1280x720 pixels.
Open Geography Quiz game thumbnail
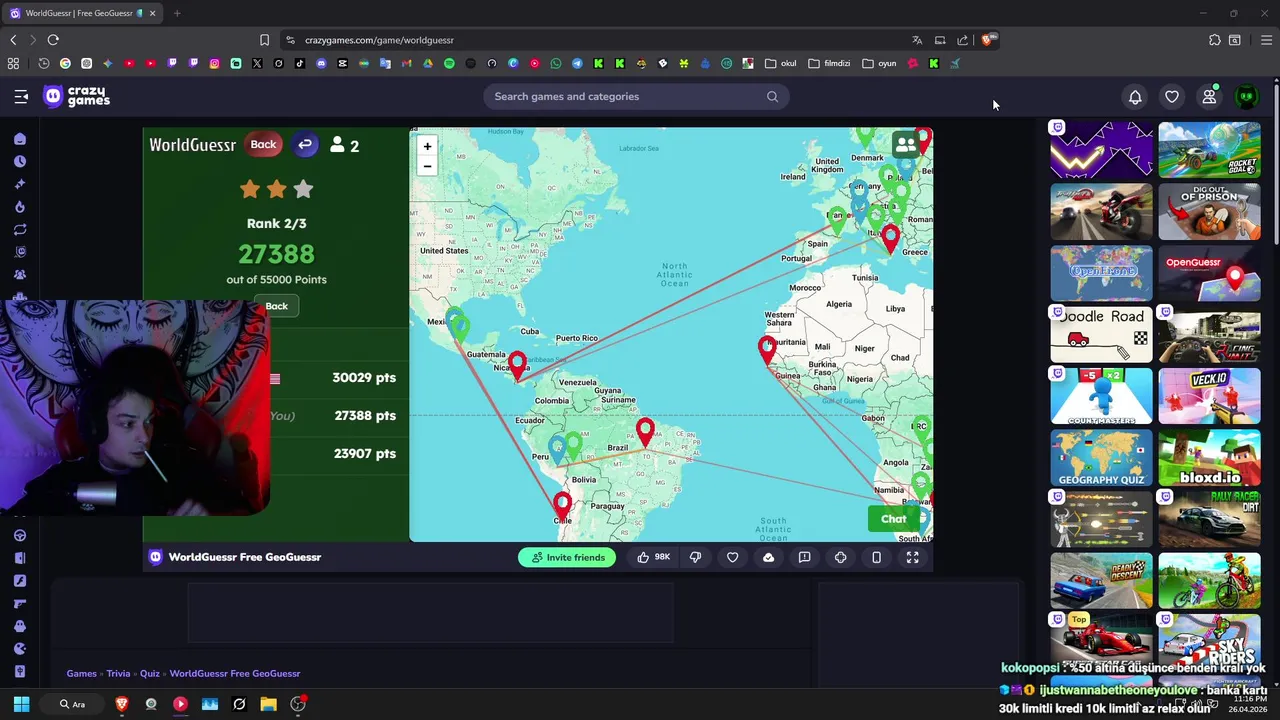[1101, 458]
